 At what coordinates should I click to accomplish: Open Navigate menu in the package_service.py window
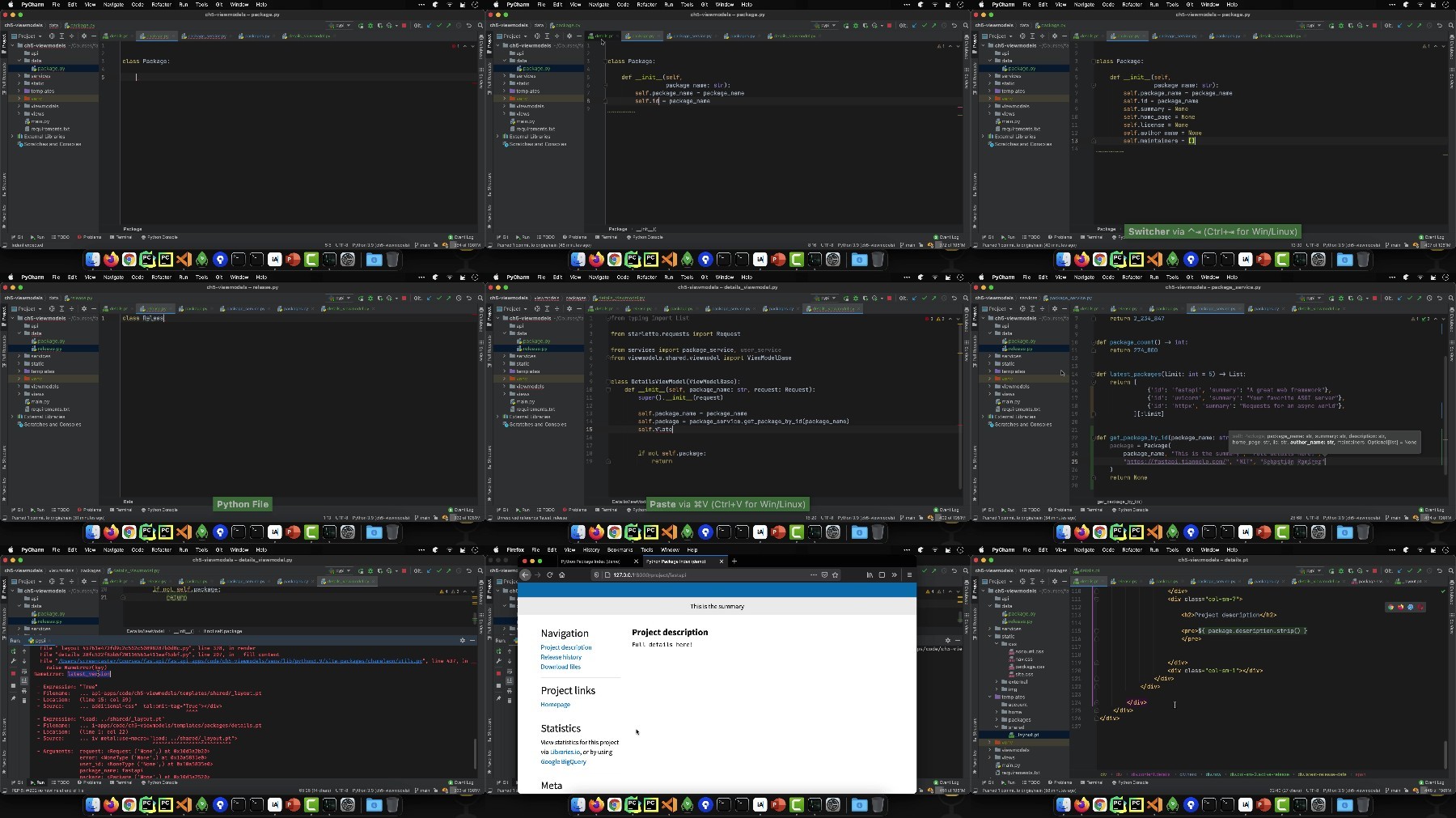click(1084, 277)
